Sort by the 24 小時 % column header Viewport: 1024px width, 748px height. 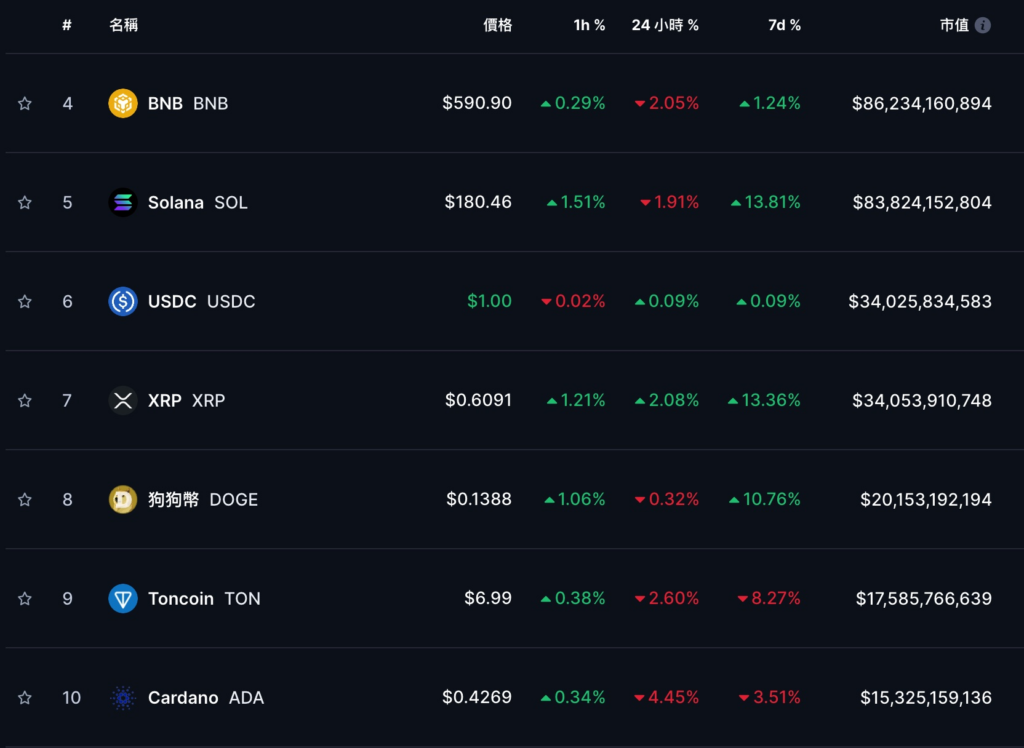coord(665,25)
